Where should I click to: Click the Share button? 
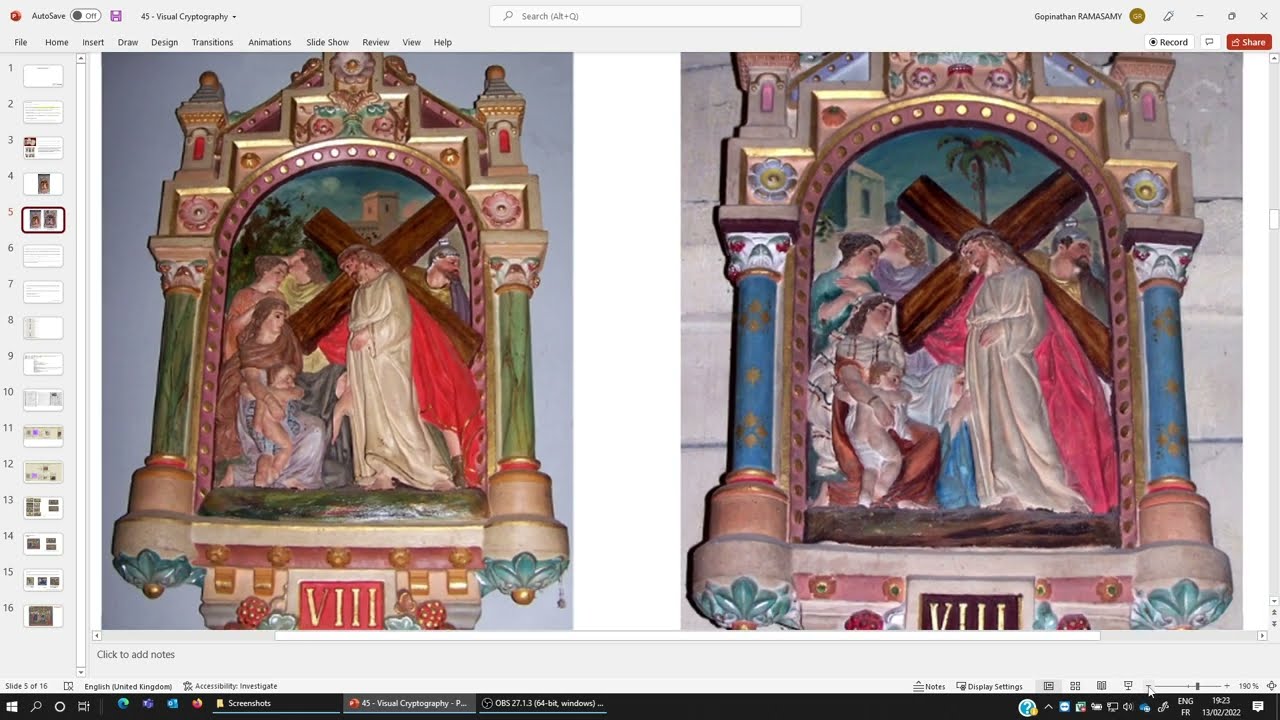coord(1248,42)
